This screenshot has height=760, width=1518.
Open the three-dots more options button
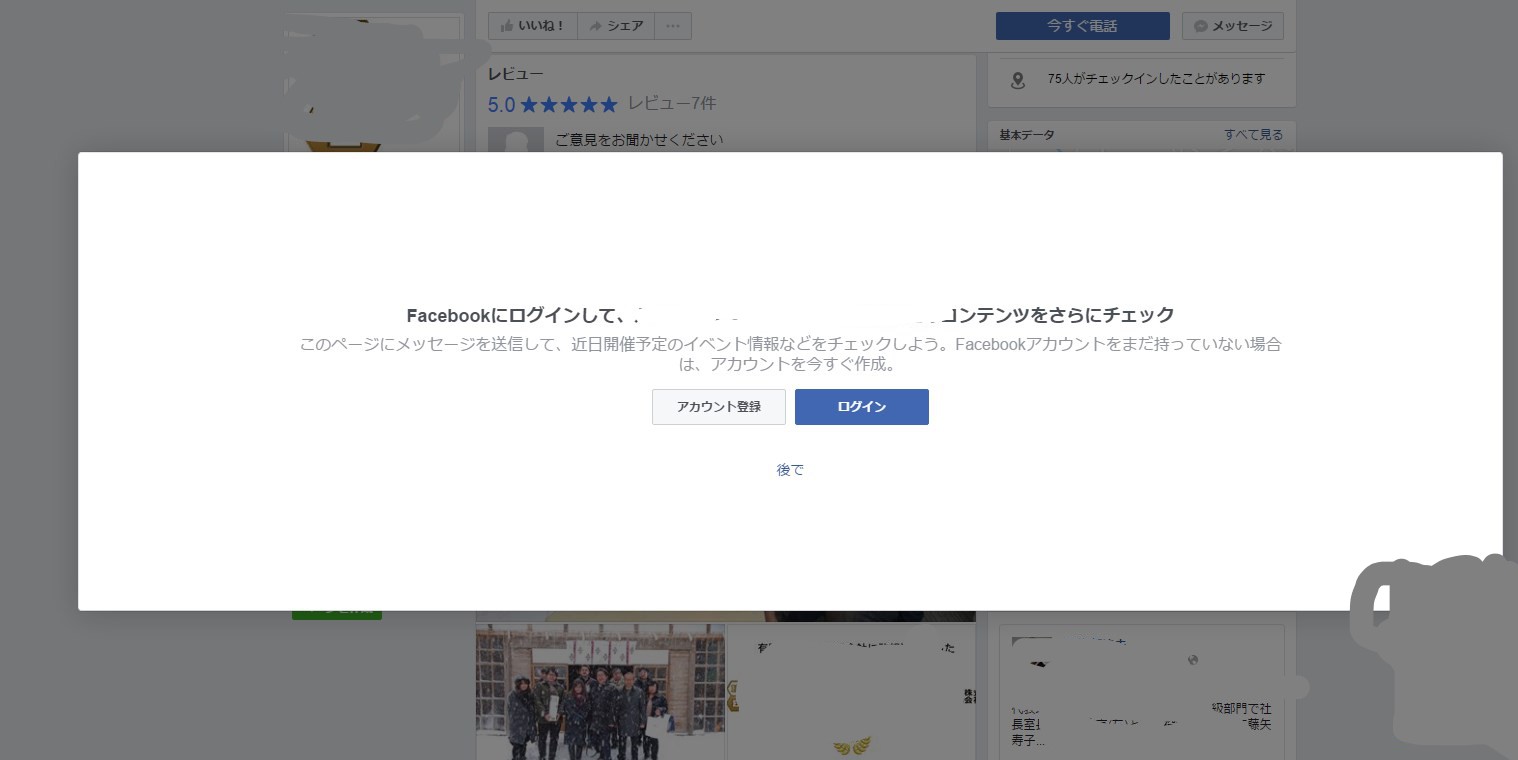[673, 26]
